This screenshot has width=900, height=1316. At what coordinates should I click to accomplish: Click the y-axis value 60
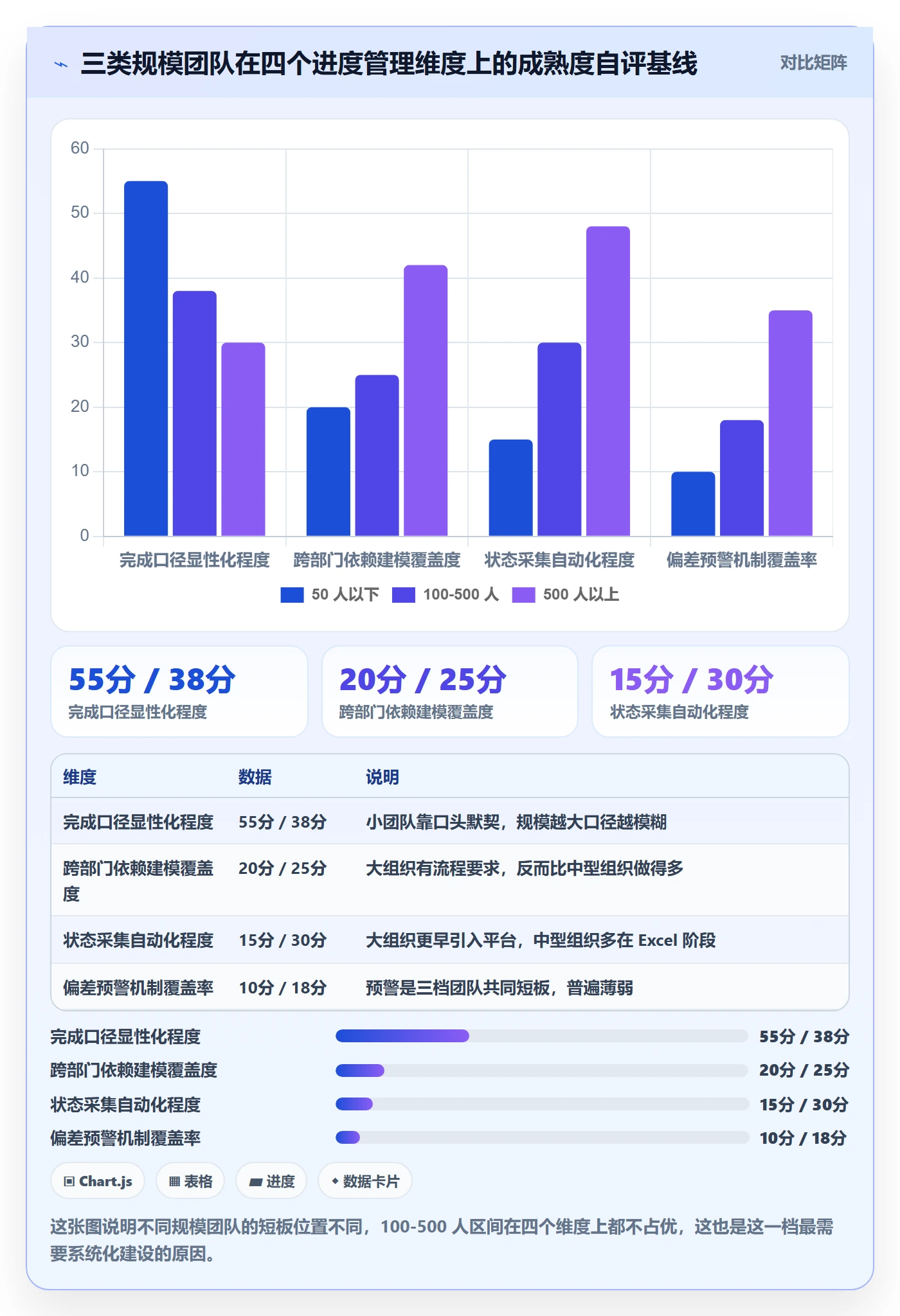click(80, 148)
